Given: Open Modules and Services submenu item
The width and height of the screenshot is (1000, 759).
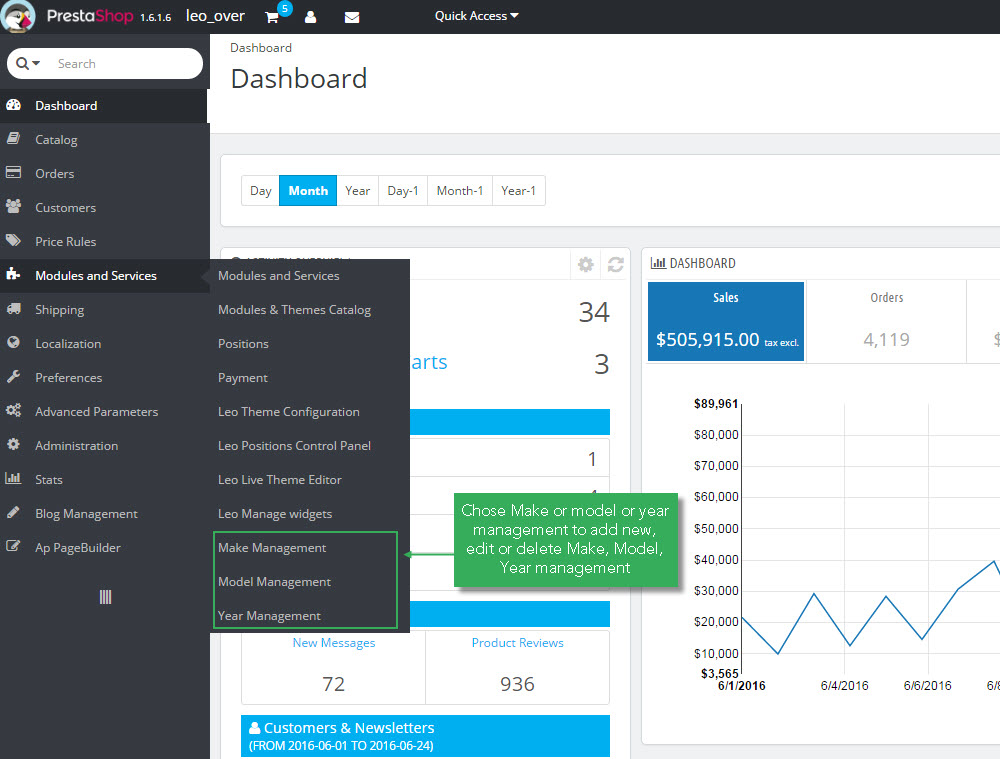Looking at the screenshot, I should (279, 276).
